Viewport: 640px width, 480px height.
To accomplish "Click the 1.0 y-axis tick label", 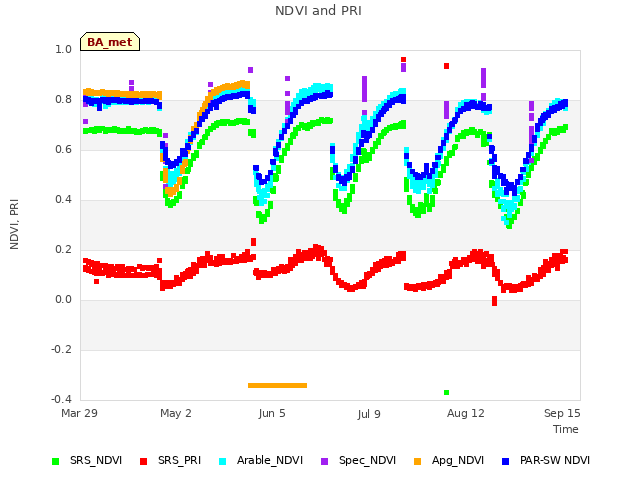I will tap(63, 49).
